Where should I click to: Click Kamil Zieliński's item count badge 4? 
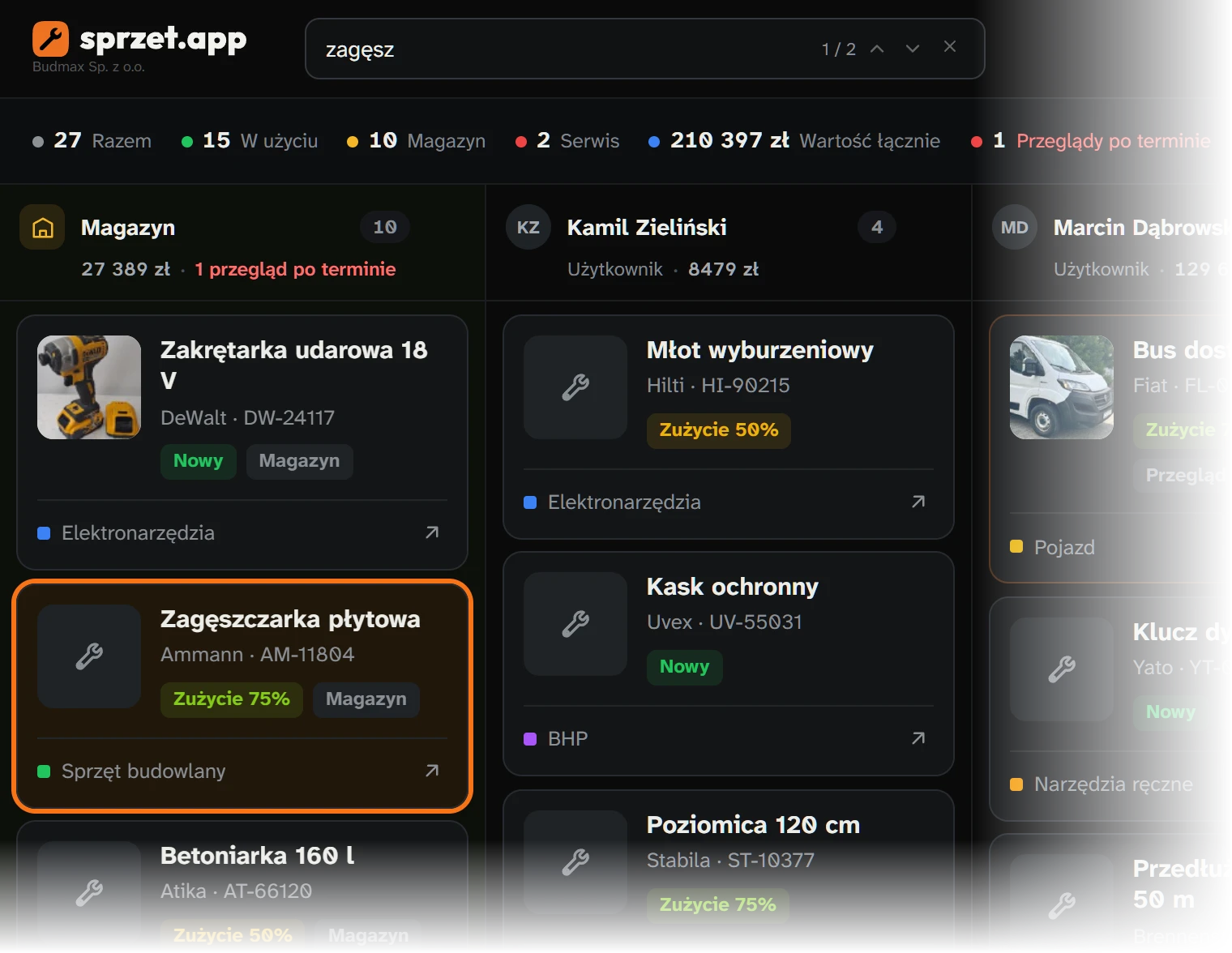click(x=877, y=228)
